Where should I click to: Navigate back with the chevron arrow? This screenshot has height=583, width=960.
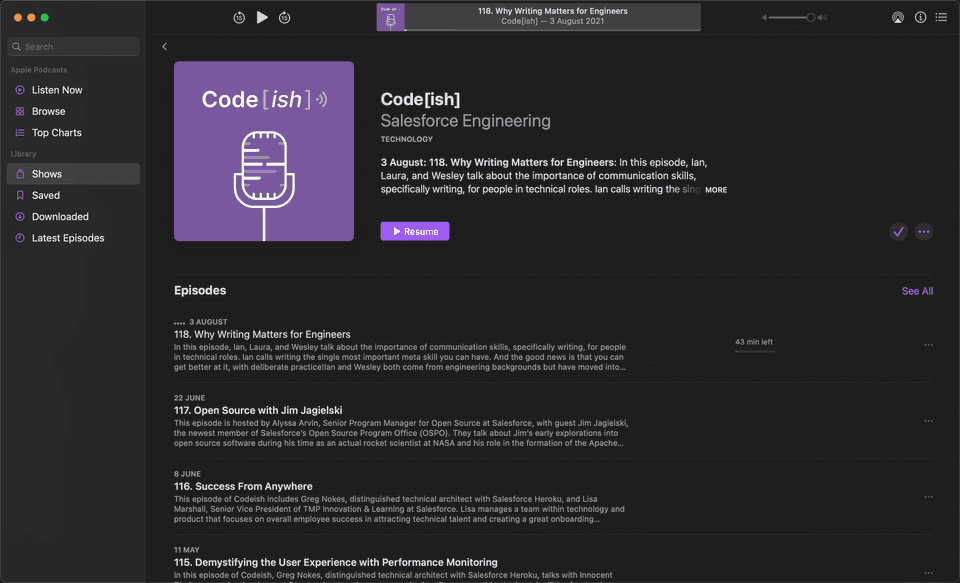pos(164,46)
